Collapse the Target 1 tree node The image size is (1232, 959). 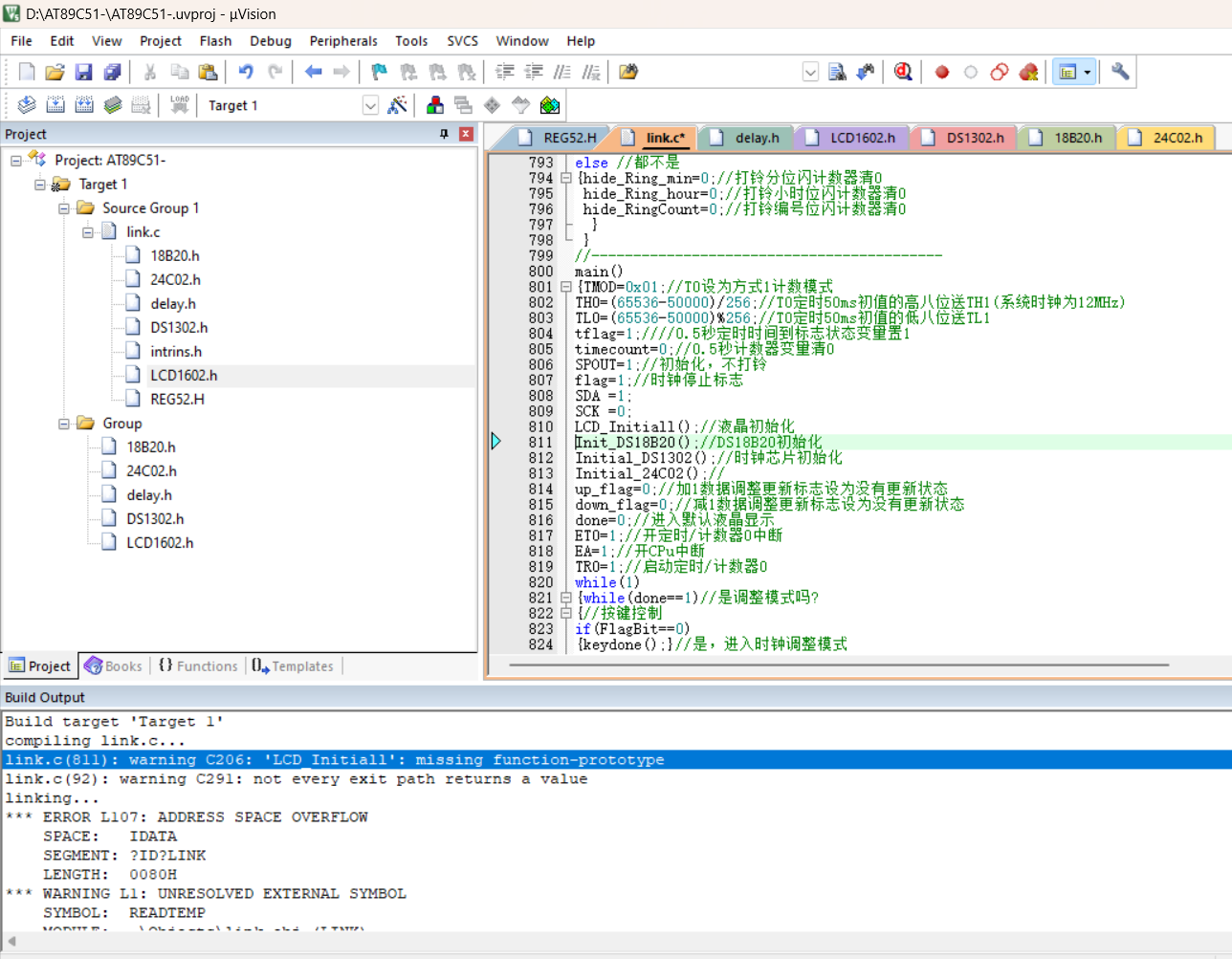pyautogui.click(x=40, y=185)
